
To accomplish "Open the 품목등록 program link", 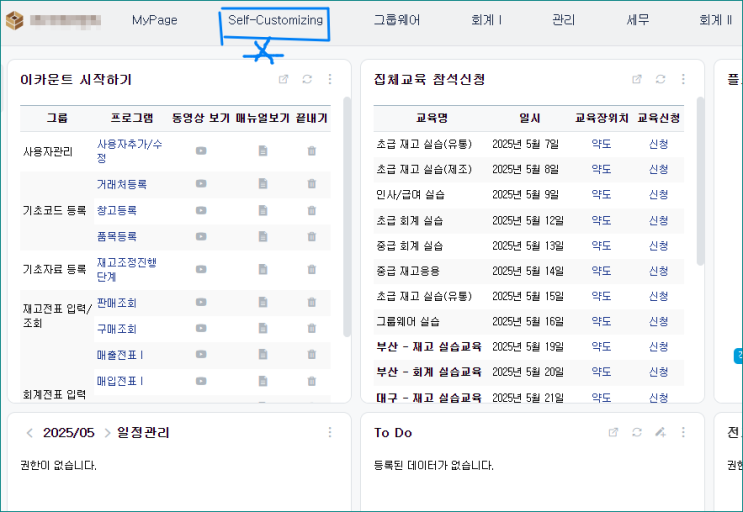I will tap(117, 236).
